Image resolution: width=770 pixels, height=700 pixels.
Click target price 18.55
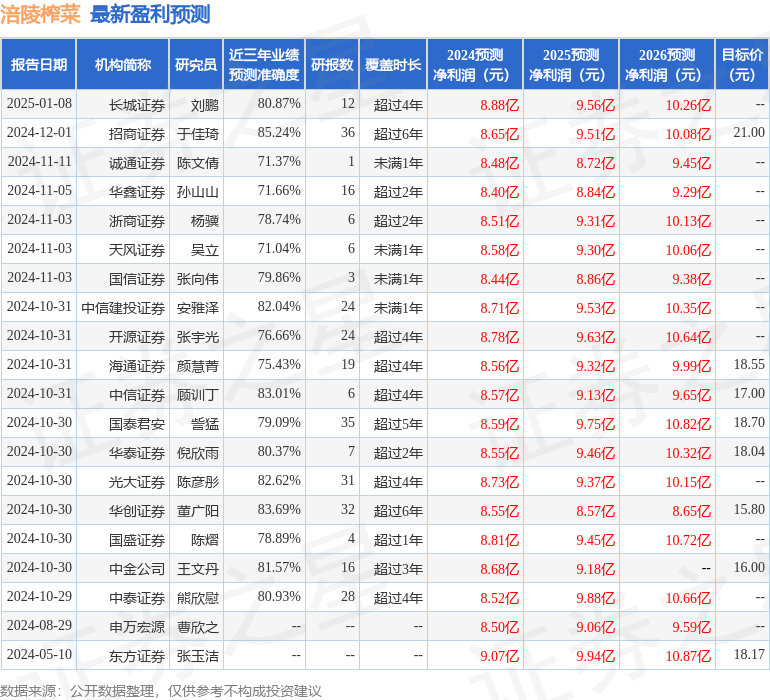[x=749, y=364]
